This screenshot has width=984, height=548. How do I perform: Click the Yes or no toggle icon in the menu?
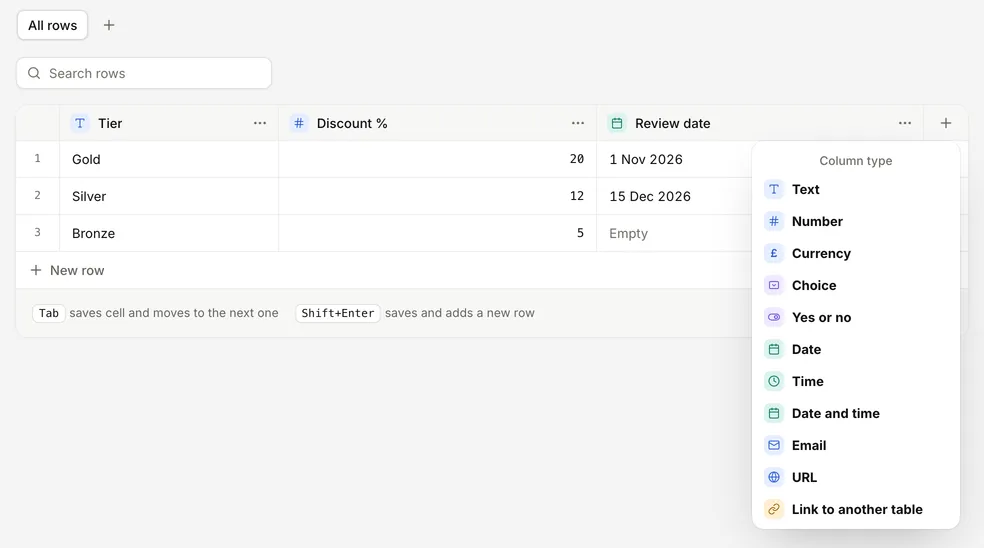coord(774,318)
